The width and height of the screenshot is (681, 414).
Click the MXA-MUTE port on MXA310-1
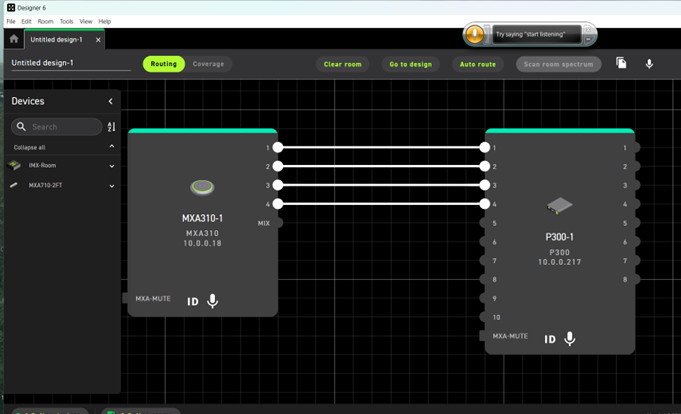coord(125,298)
